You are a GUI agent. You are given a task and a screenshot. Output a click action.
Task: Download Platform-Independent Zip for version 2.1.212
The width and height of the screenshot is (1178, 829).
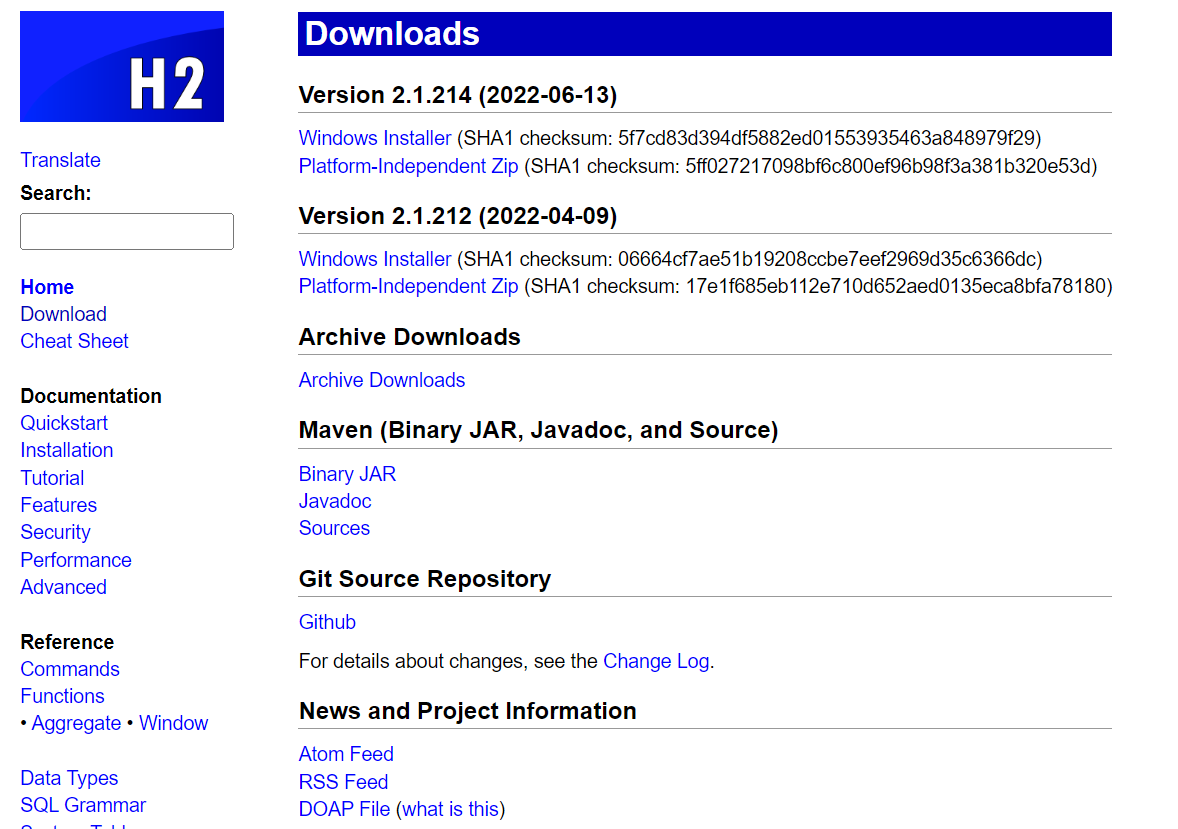coord(409,286)
